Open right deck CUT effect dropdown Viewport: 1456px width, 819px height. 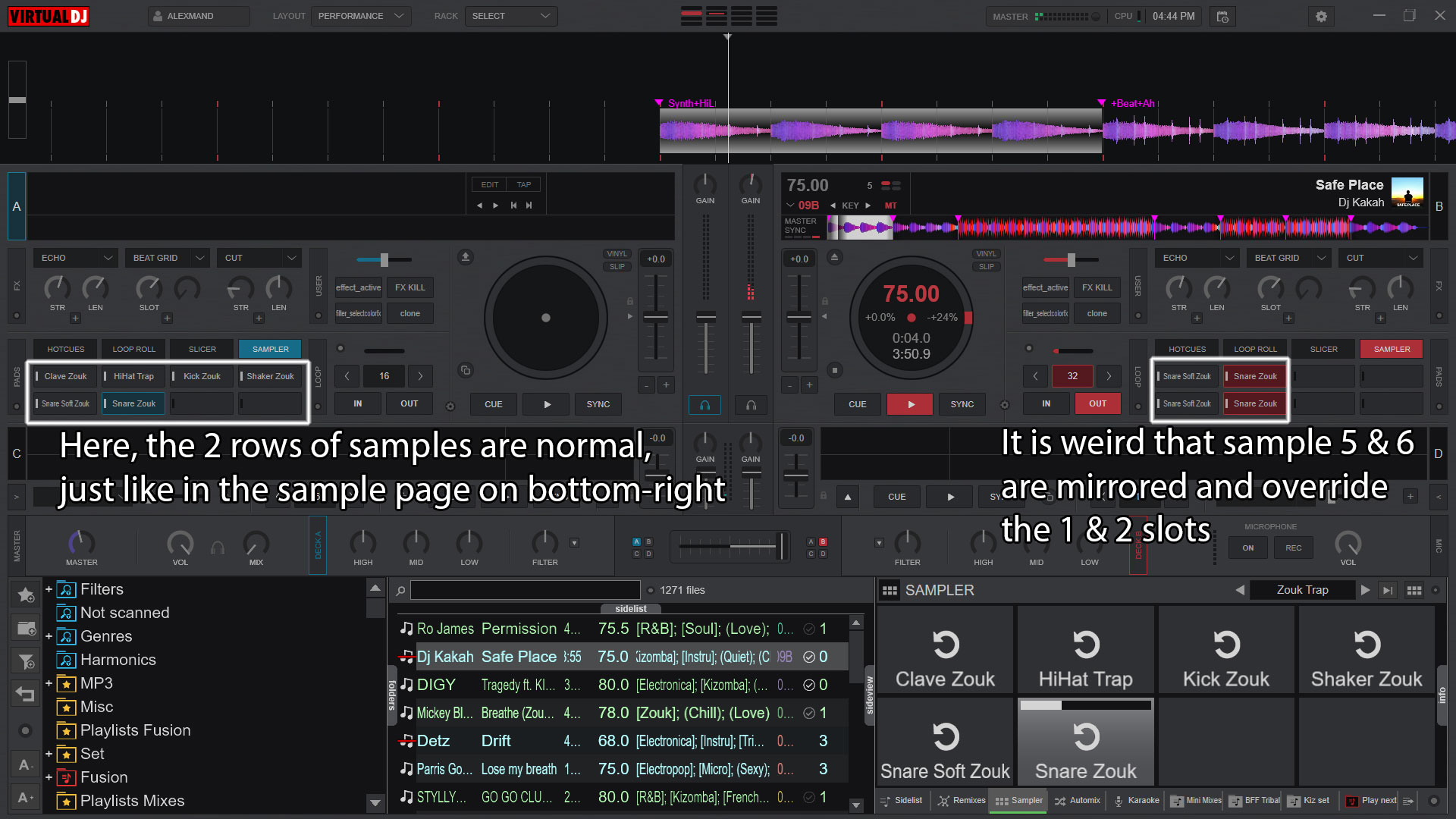1379,258
